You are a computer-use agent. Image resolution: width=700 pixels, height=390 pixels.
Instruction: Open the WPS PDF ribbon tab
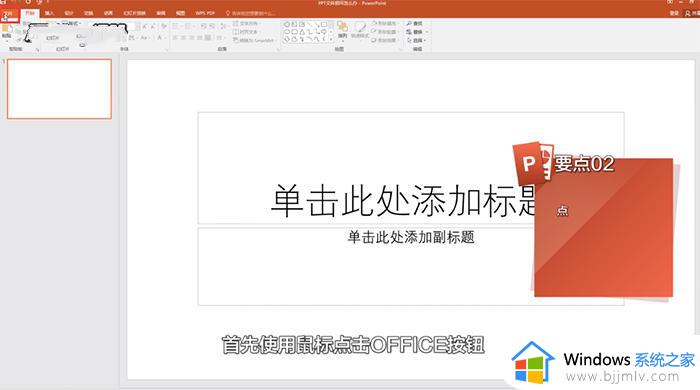pos(205,13)
